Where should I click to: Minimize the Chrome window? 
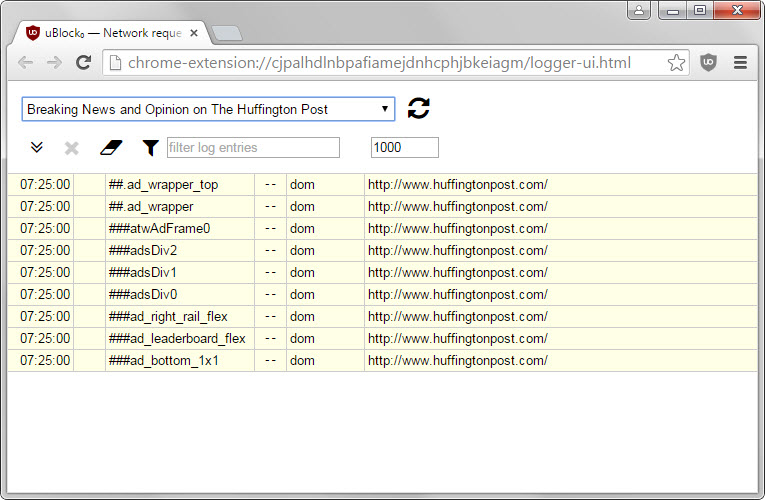[x=673, y=10]
